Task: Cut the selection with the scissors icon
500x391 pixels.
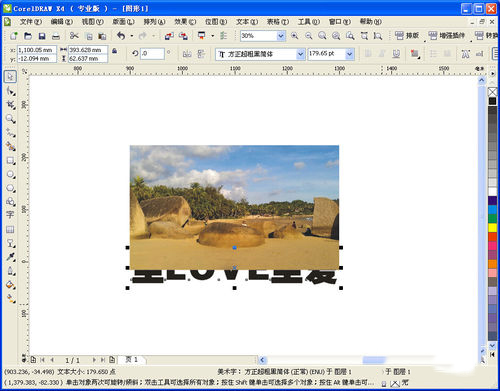Action: pos(74,36)
